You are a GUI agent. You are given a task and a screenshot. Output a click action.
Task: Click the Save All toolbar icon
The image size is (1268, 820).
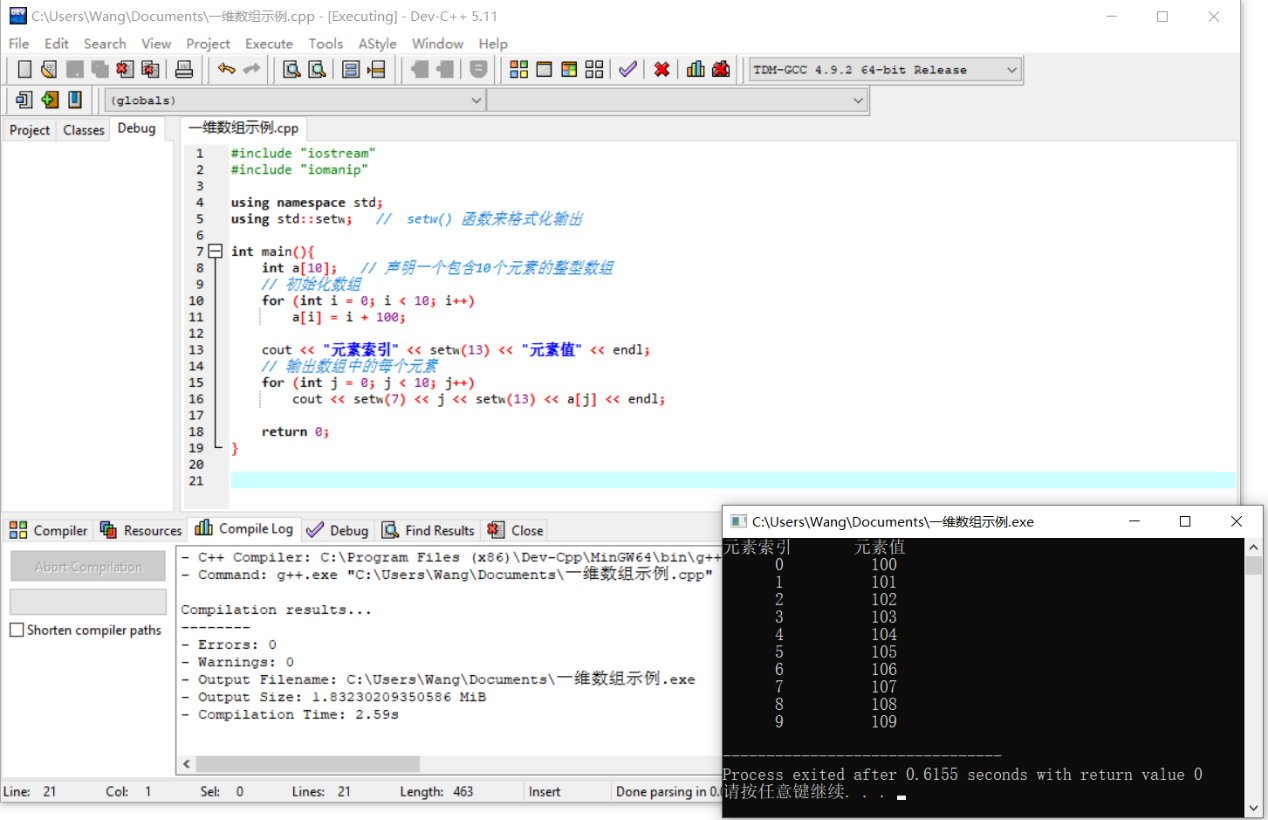point(100,69)
